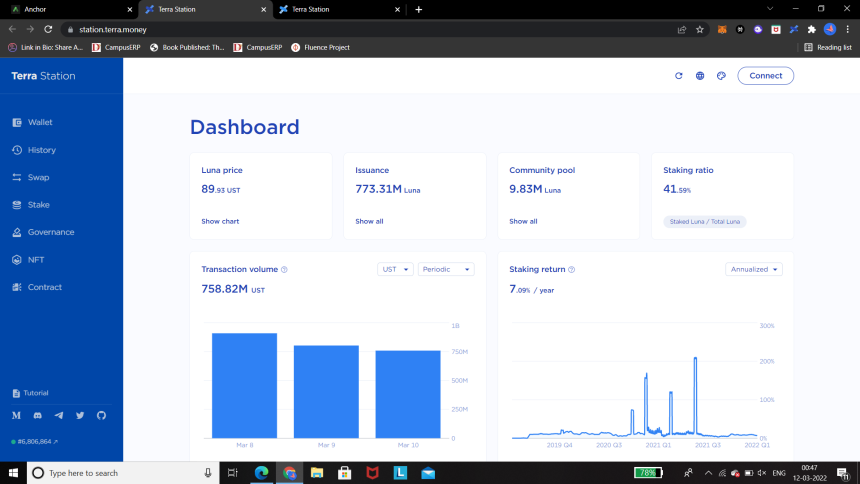Image resolution: width=860 pixels, height=484 pixels.
Task: Open the Medium icon in sidebar footer
Action: click(16, 415)
